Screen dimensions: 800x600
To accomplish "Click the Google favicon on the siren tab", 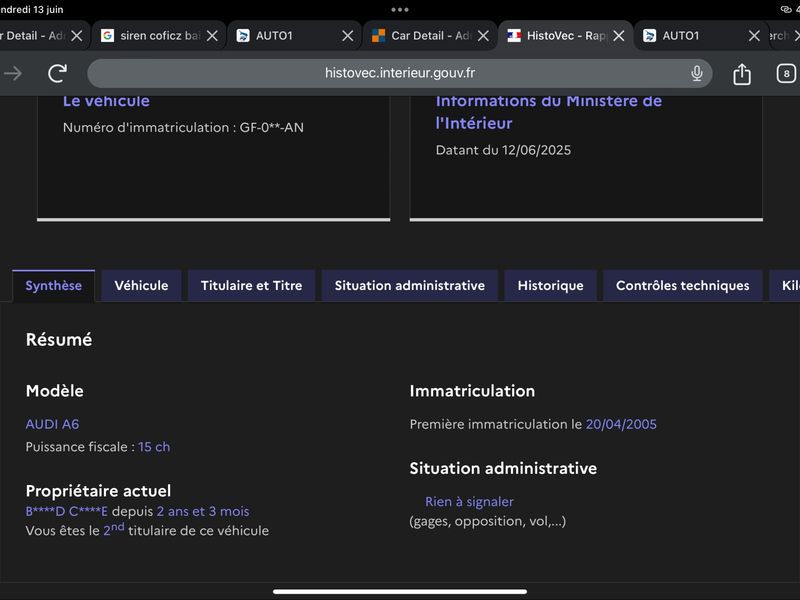I will [107, 35].
